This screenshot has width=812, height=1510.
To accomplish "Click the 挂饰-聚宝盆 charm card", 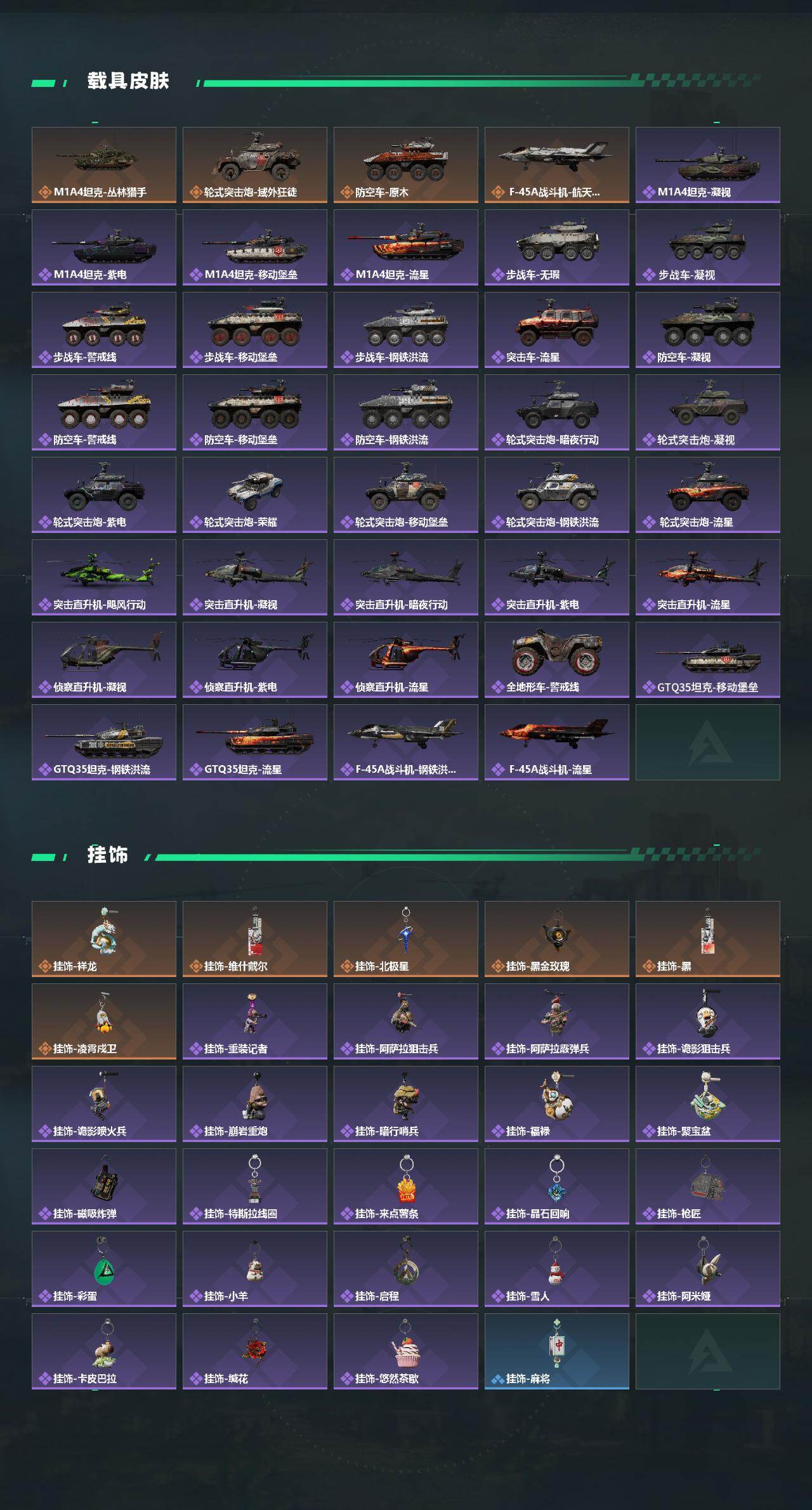I will pyautogui.click(x=708, y=1104).
